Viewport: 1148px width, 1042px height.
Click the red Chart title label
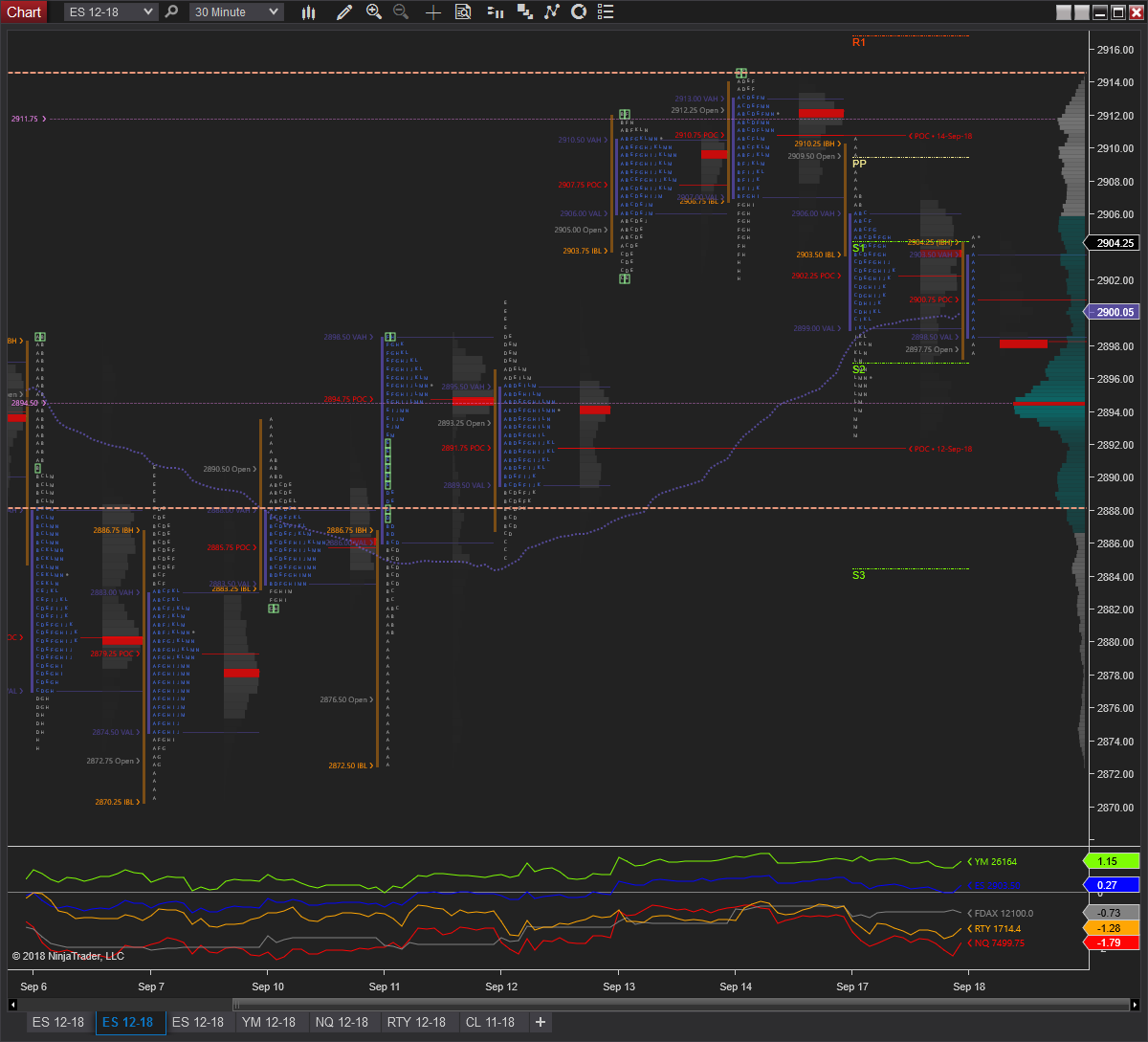coord(24,11)
